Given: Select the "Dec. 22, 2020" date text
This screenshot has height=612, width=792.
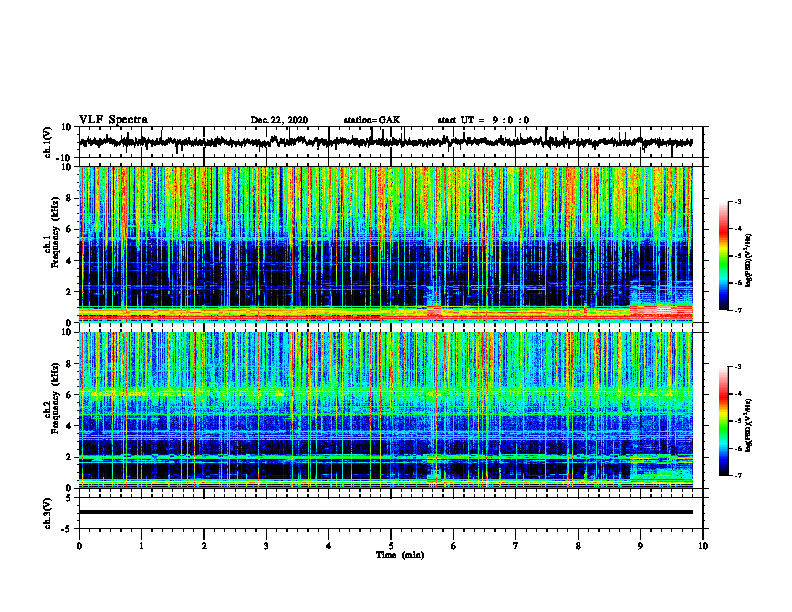Looking at the screenshot, I should tap(279, 120).
